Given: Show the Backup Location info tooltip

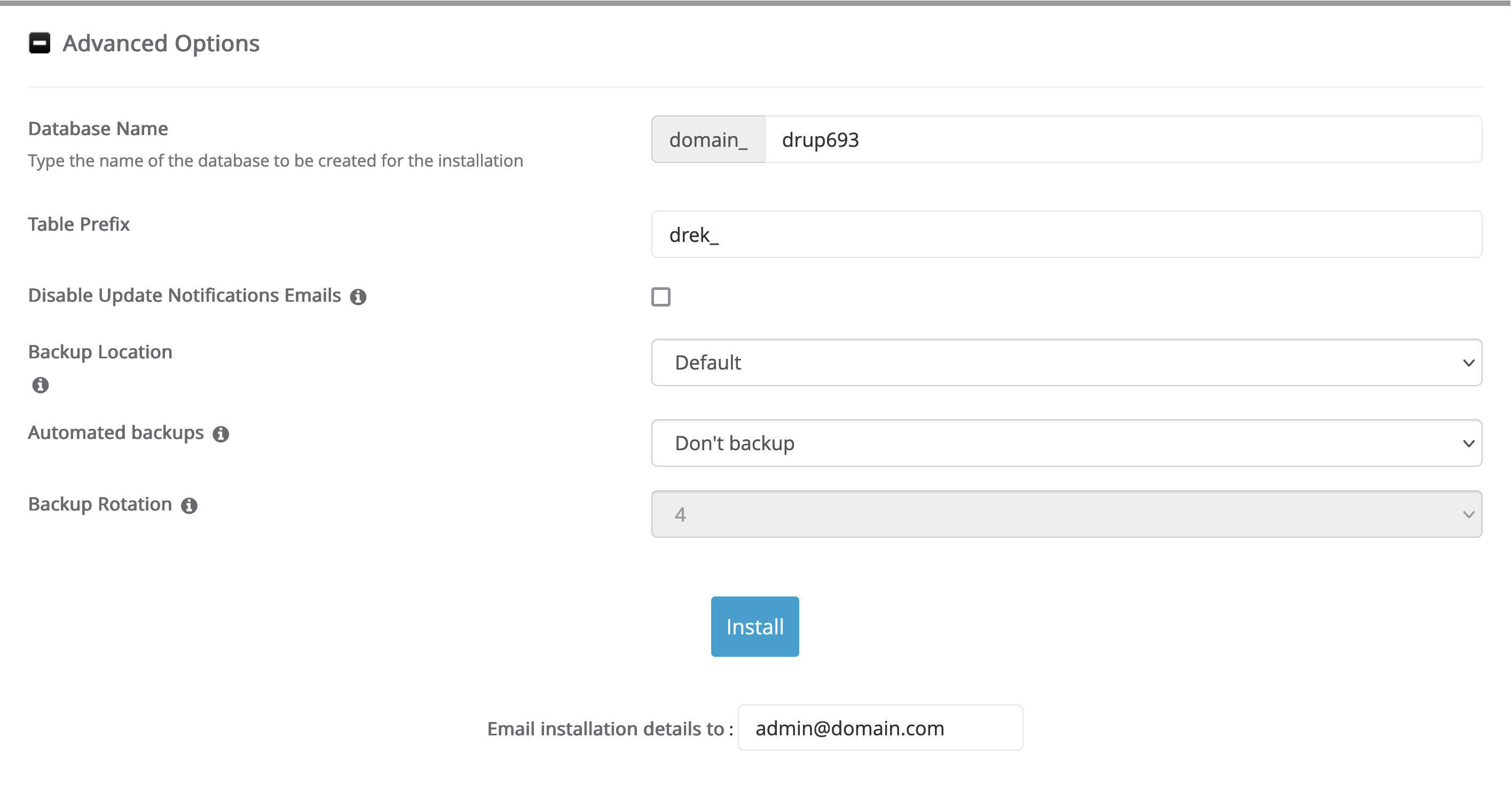Looking at the screenshot, I should coord(40,384).
